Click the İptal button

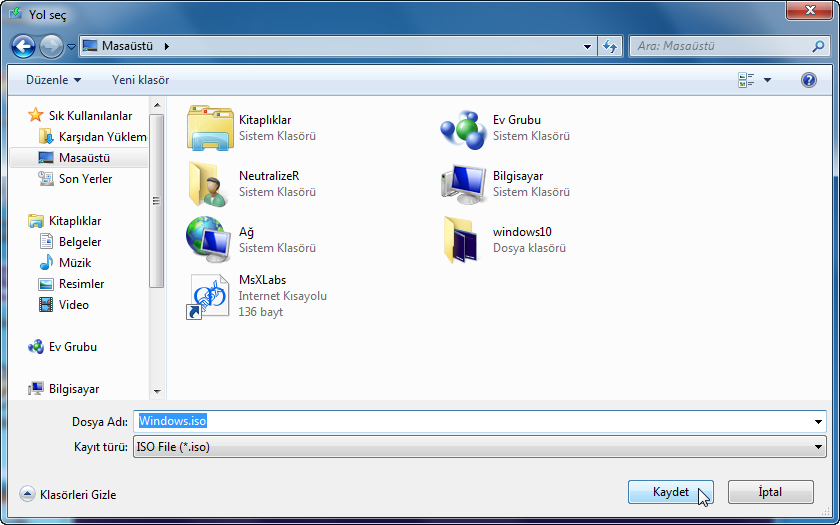770,492
